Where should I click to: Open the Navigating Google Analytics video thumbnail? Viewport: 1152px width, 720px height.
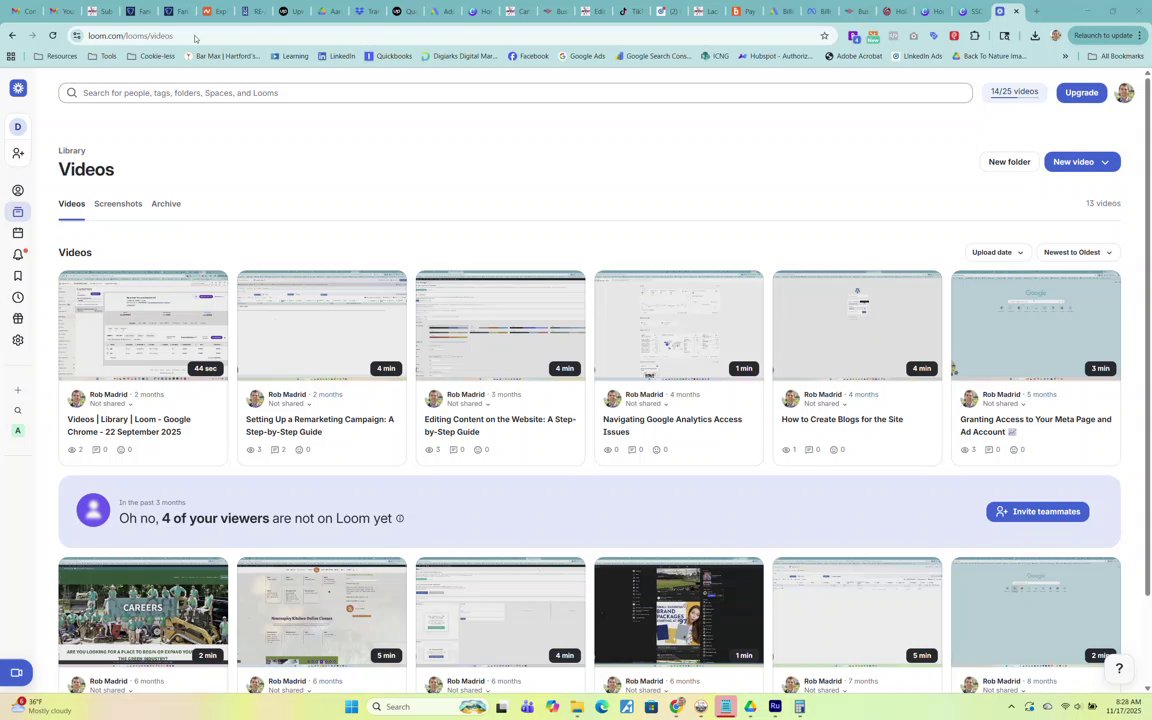[x=679, y=325]
